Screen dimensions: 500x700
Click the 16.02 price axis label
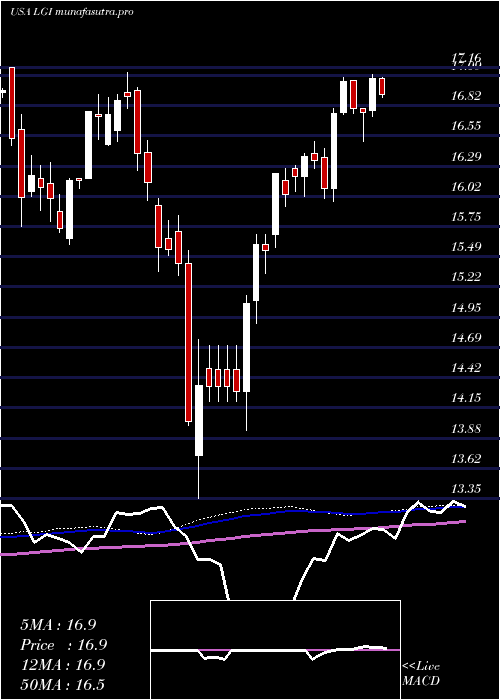tap(467, 186)
